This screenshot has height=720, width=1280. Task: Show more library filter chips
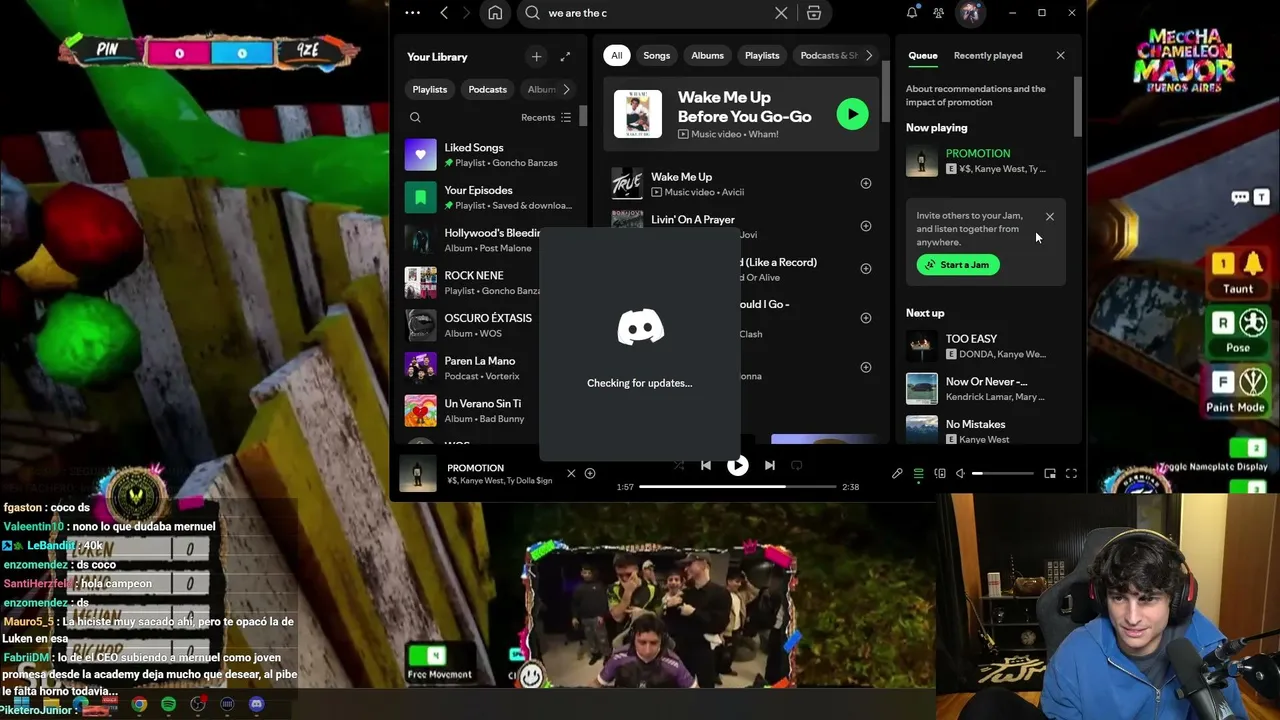(x=566, y=90)
